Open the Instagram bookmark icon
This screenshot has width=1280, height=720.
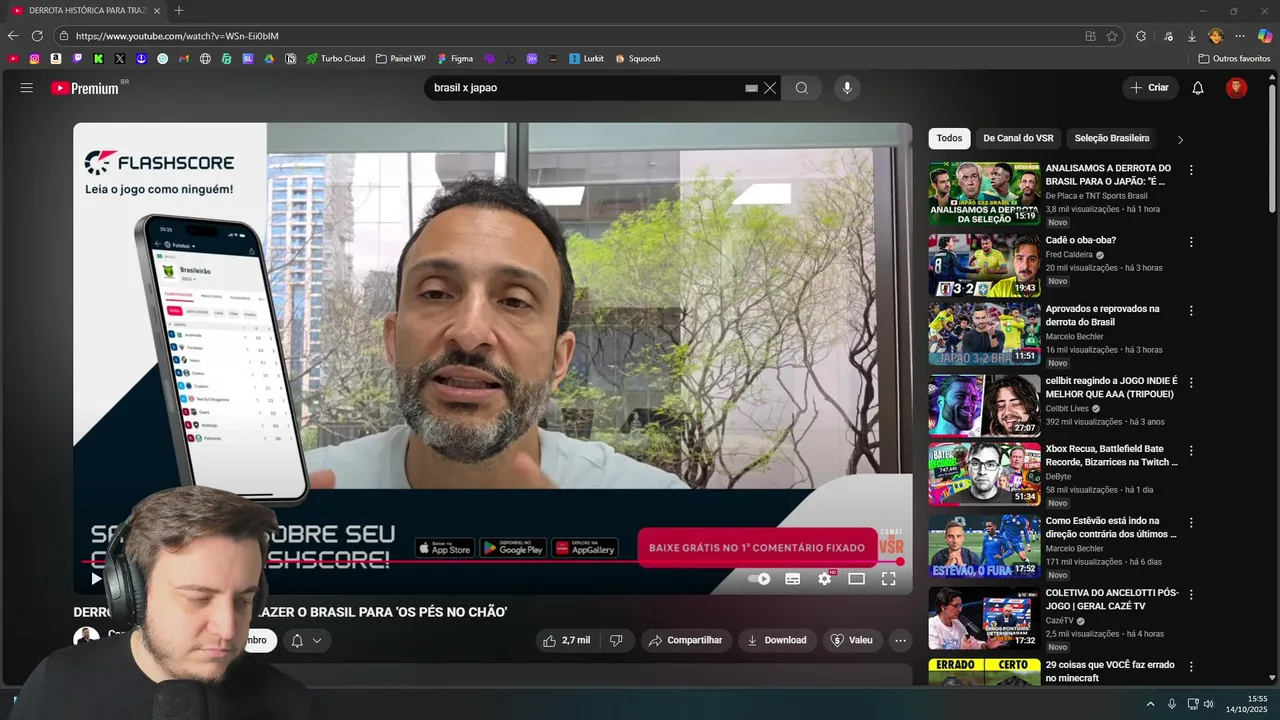(x=34, y=59)
